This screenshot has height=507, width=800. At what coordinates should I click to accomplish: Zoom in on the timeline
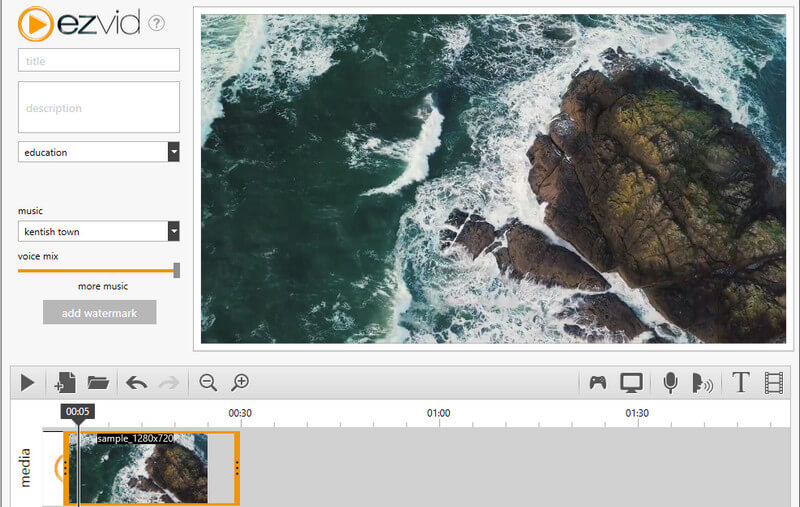[x=240, y=382]
